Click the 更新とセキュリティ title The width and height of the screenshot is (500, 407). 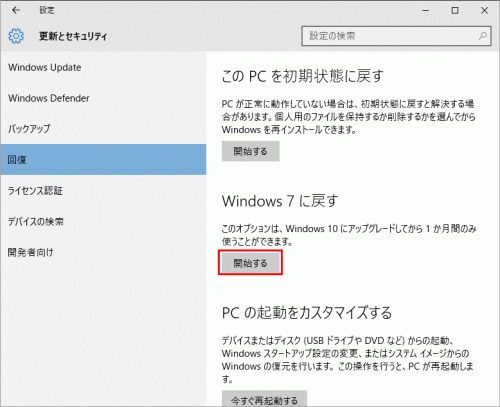(x=73, y=36)
